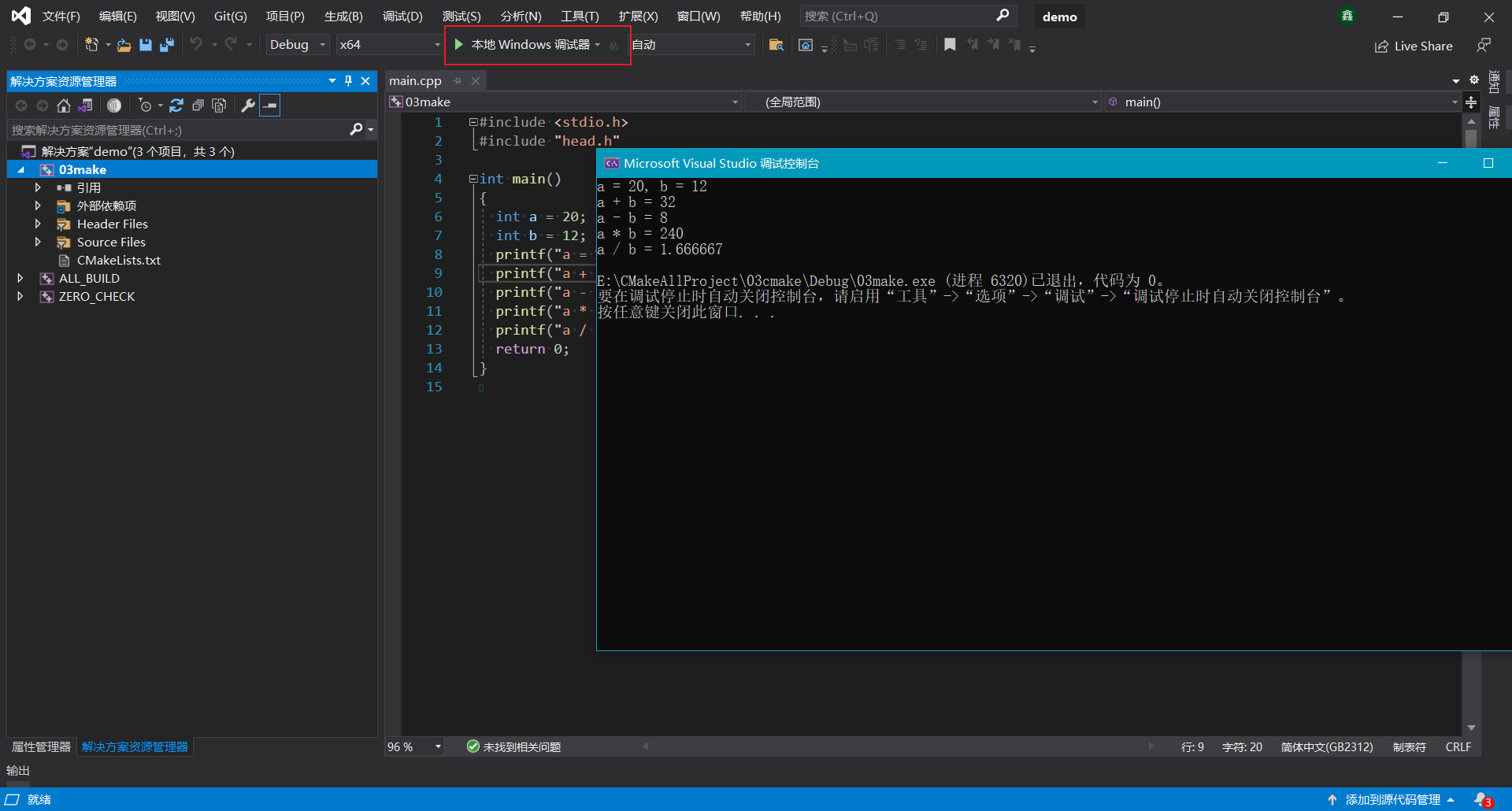Viewport: 1512px width, 811px height.
Task: Open the 生成(B) menu
Action: point(343,17)
